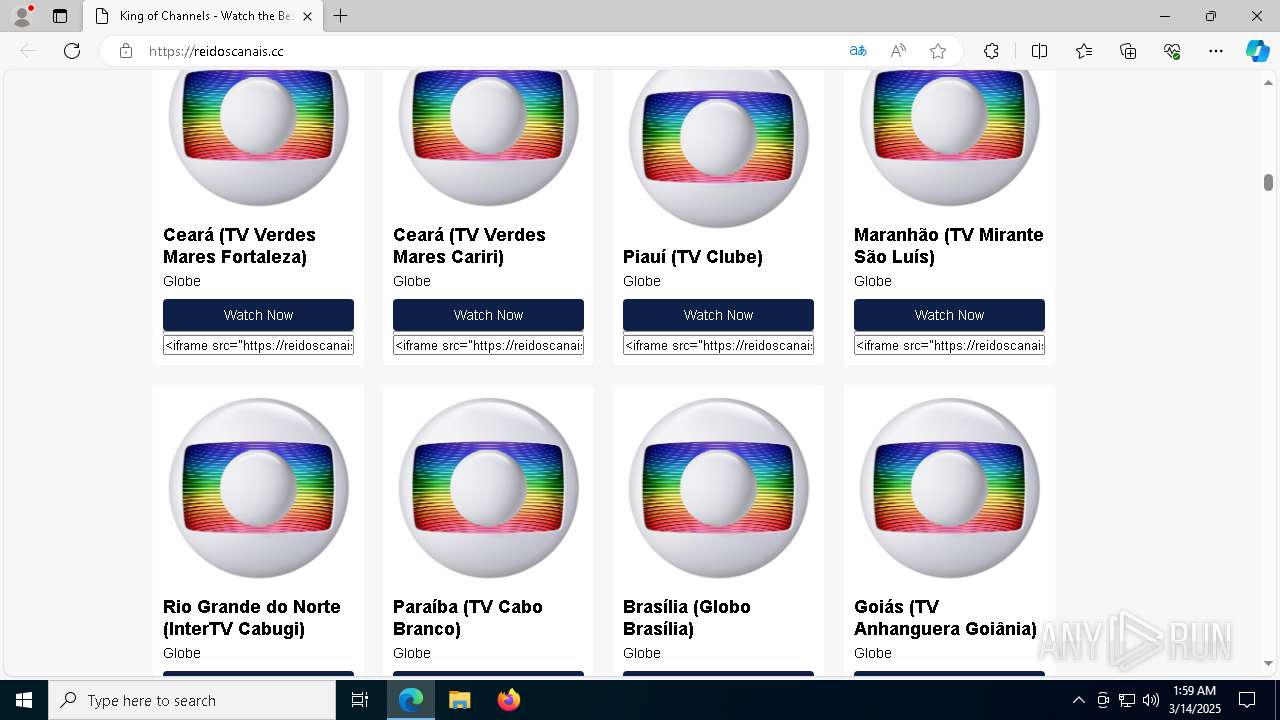The width and height of the screenshot is (1280, 720).
Task: Go back to previous page
Action: pos(28,51)
